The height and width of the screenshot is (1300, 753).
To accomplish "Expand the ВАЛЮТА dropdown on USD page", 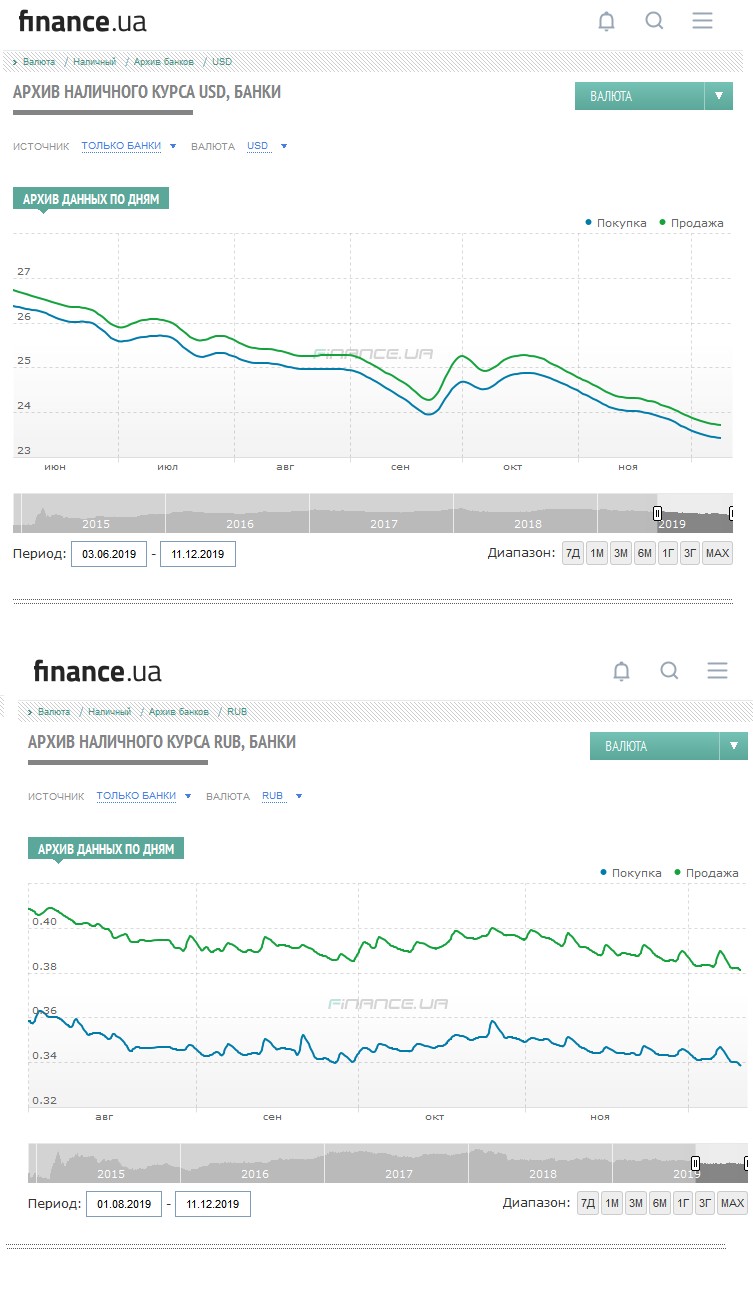I will (x=654, y=96).
